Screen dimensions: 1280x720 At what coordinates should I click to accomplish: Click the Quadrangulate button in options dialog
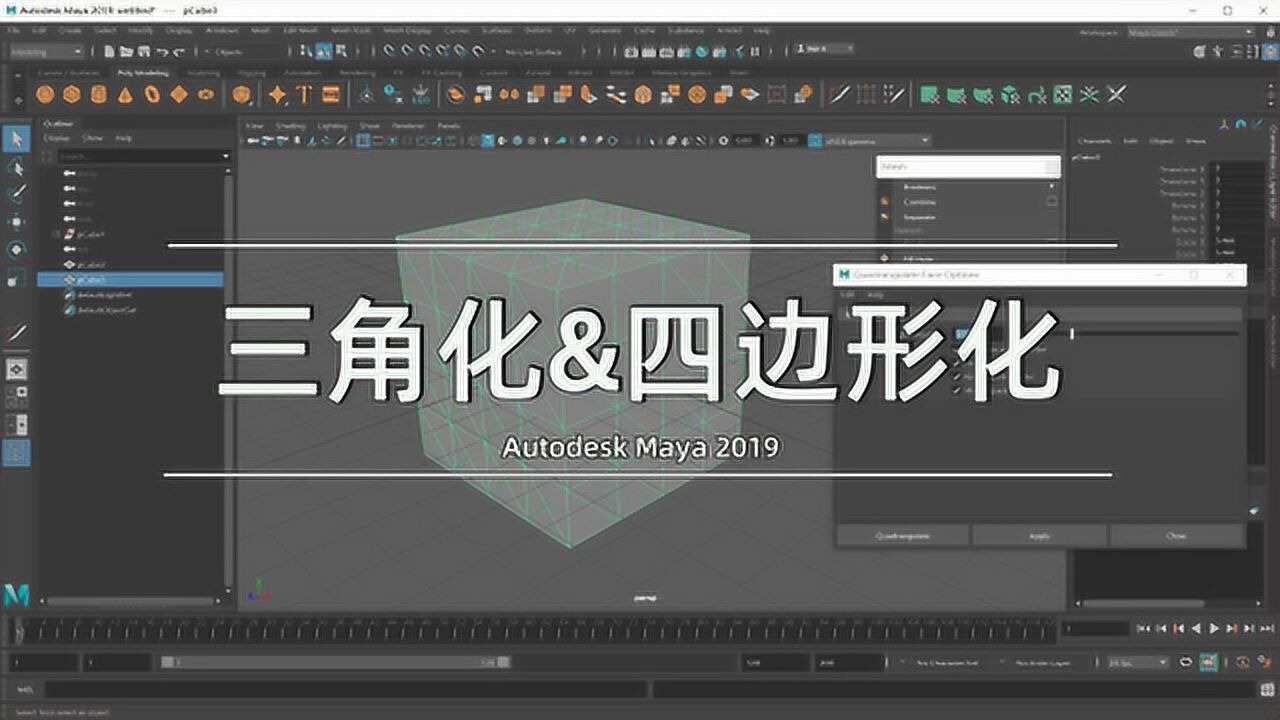point(903,535)
